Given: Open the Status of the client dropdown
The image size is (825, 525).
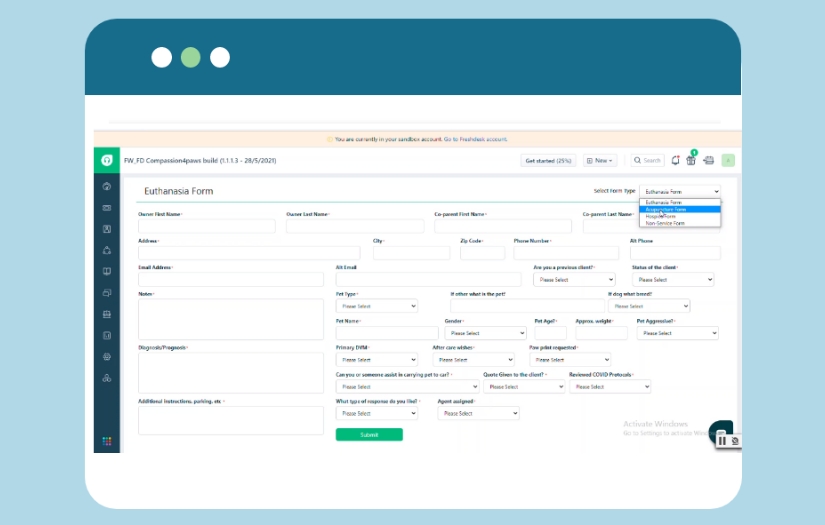Looking at the screenshot, I should tap(673, 280).
